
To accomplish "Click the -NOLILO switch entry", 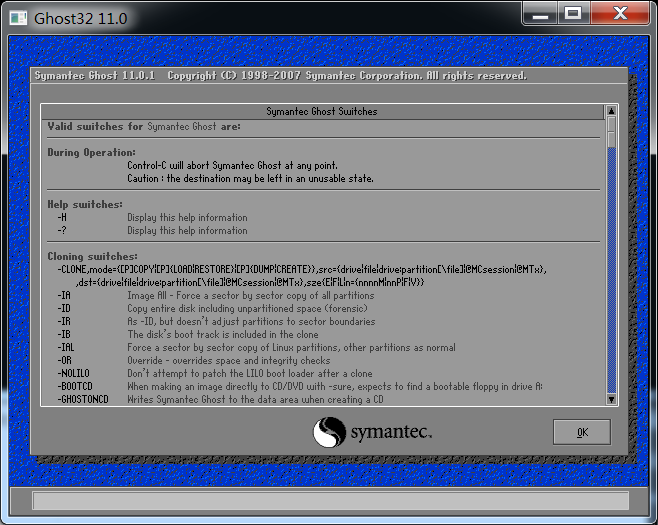I will pyautogui.click(x=73, y=373).
